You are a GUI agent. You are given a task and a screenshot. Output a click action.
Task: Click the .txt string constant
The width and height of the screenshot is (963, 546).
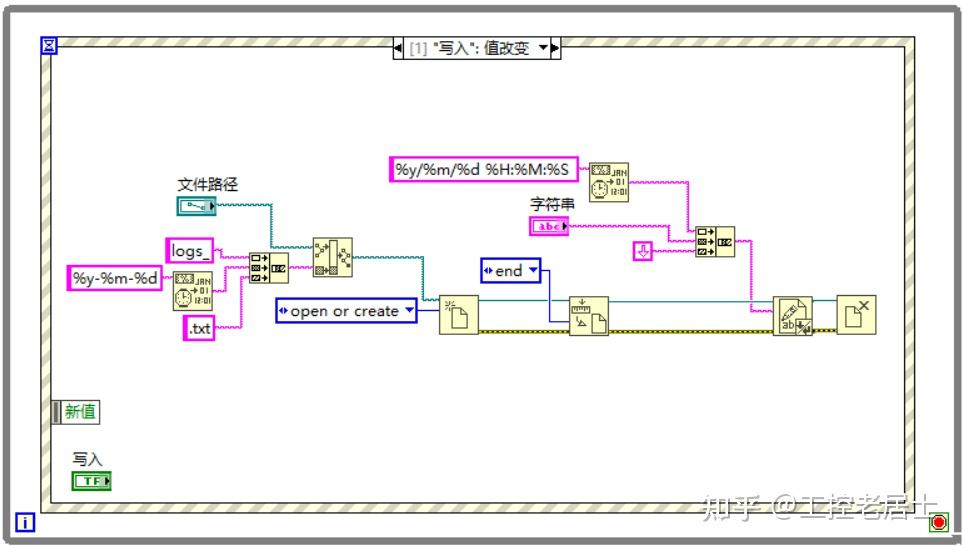click(199, 329)
